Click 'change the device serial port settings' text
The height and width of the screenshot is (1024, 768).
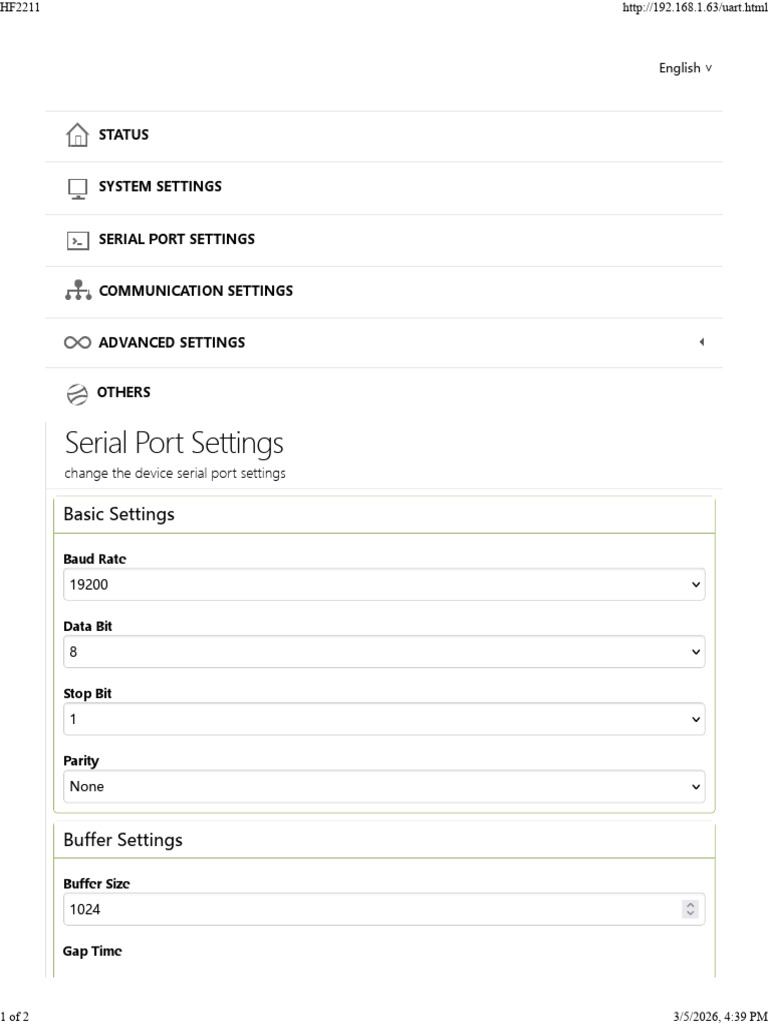tap(175, 473)
